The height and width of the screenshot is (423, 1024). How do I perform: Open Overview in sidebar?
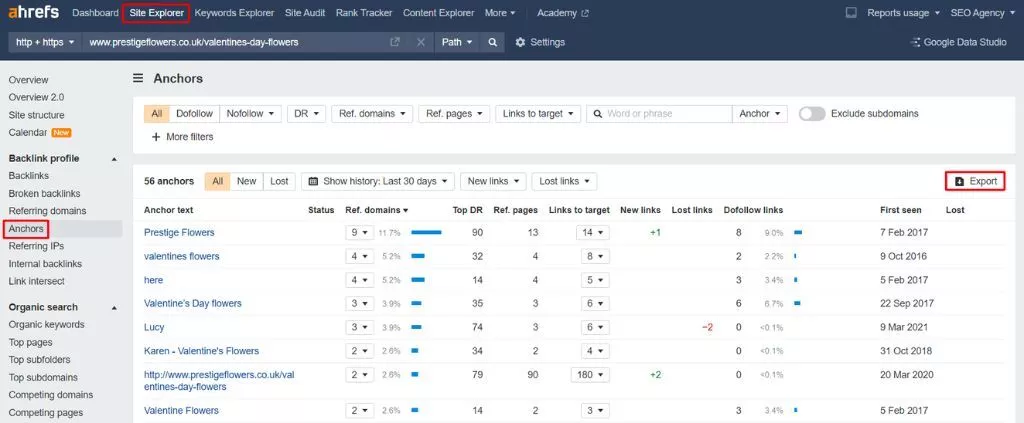[28, 80]
